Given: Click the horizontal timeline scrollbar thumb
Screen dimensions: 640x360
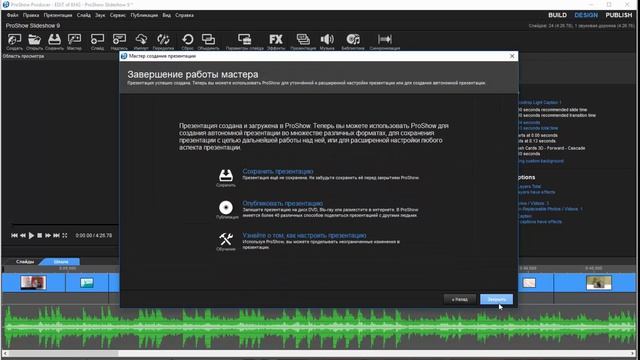Looking at the screenshot, I should point(64,353).
